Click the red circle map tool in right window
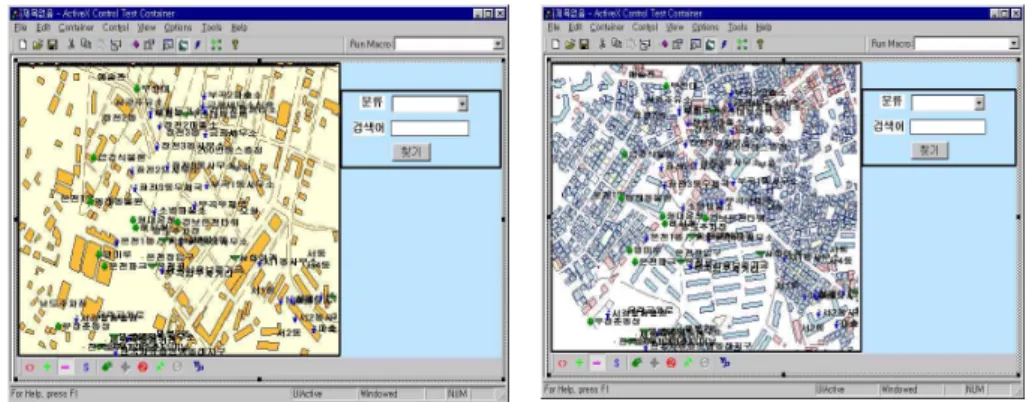Screen dimensions: 1032x402 click(x=561, y=363)
